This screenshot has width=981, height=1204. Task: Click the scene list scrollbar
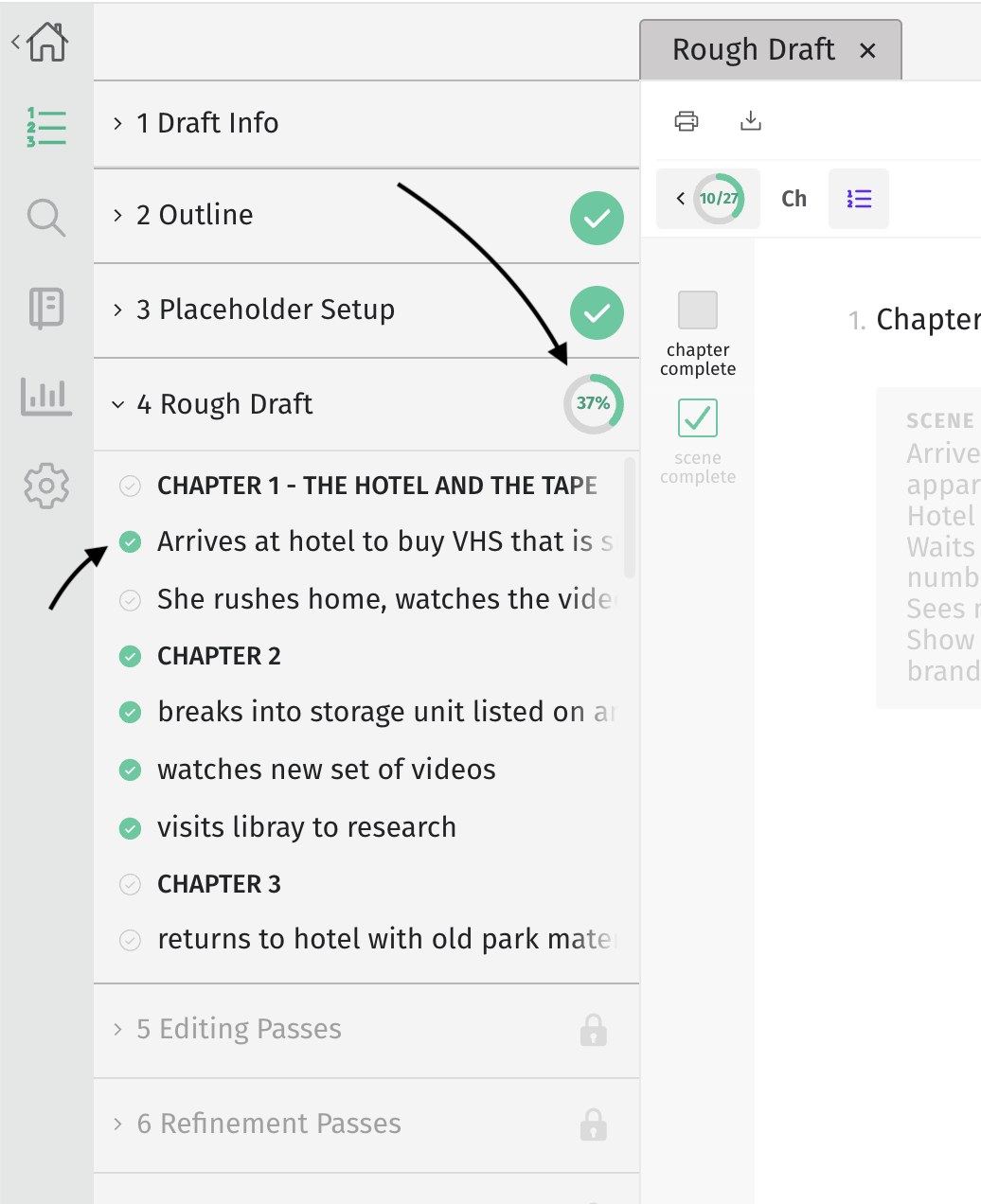[630, 518]
